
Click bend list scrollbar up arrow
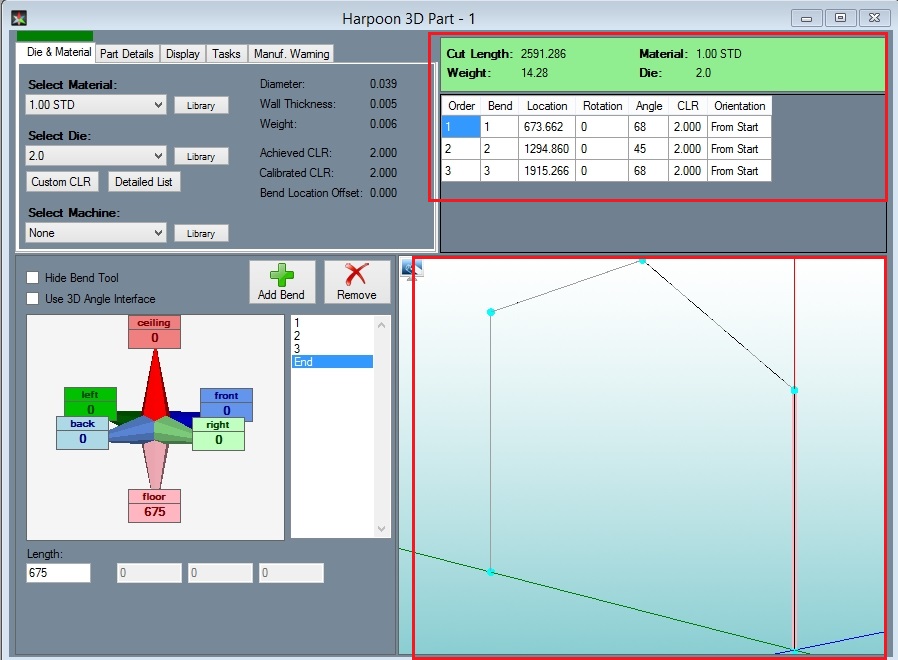[x=381, y=325]
